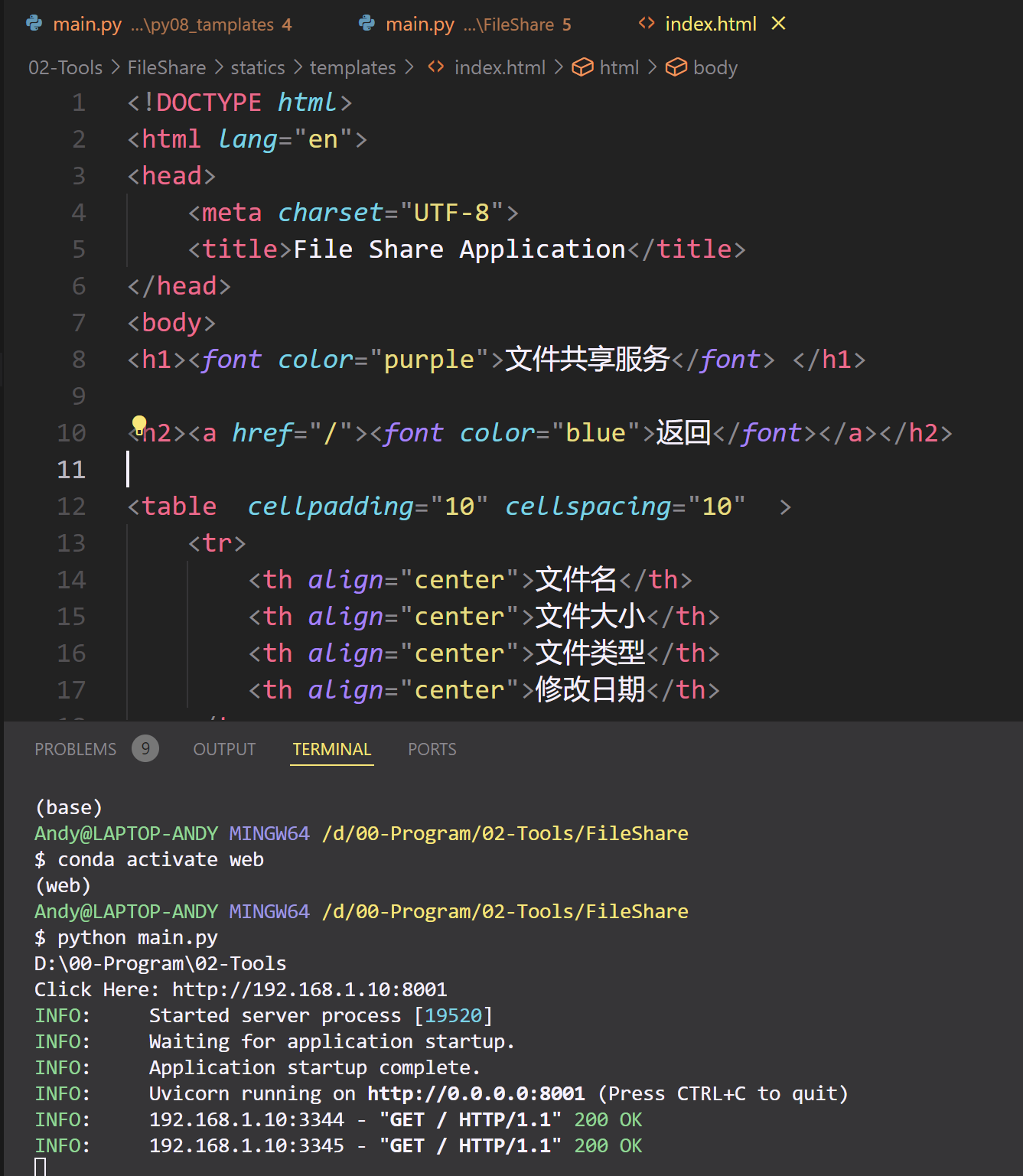The width and height of the screenshot is (1023, 1176).
Task: Open 02-Tools breadcrumb segment
Action: pos(65,67)
